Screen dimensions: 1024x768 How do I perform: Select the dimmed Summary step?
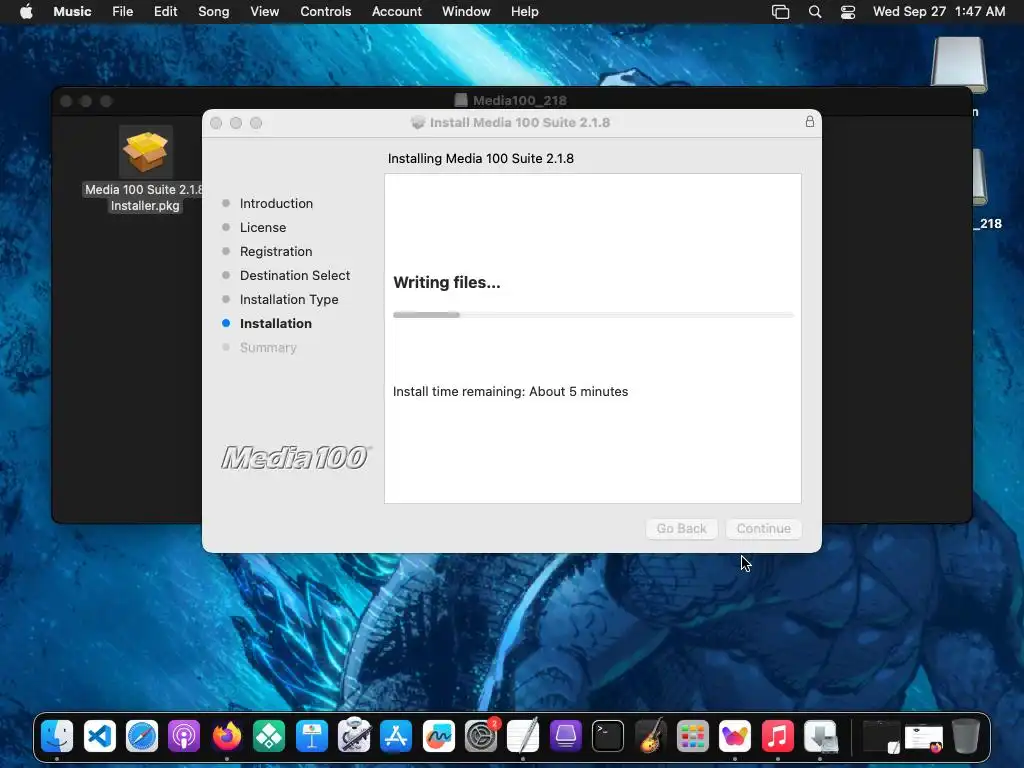268,347
